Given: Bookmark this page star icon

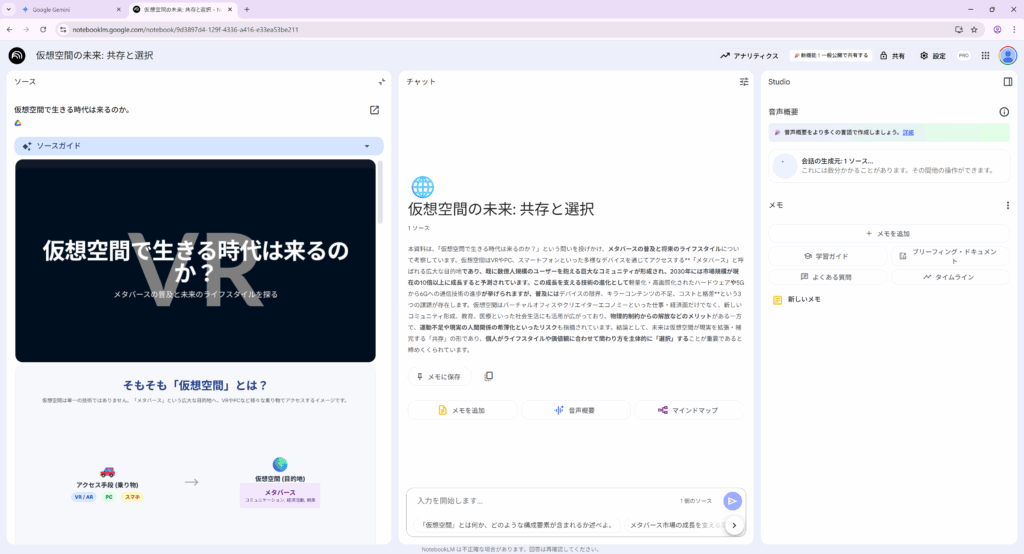Looking at the screenshot, I should (x=974, y=29).
